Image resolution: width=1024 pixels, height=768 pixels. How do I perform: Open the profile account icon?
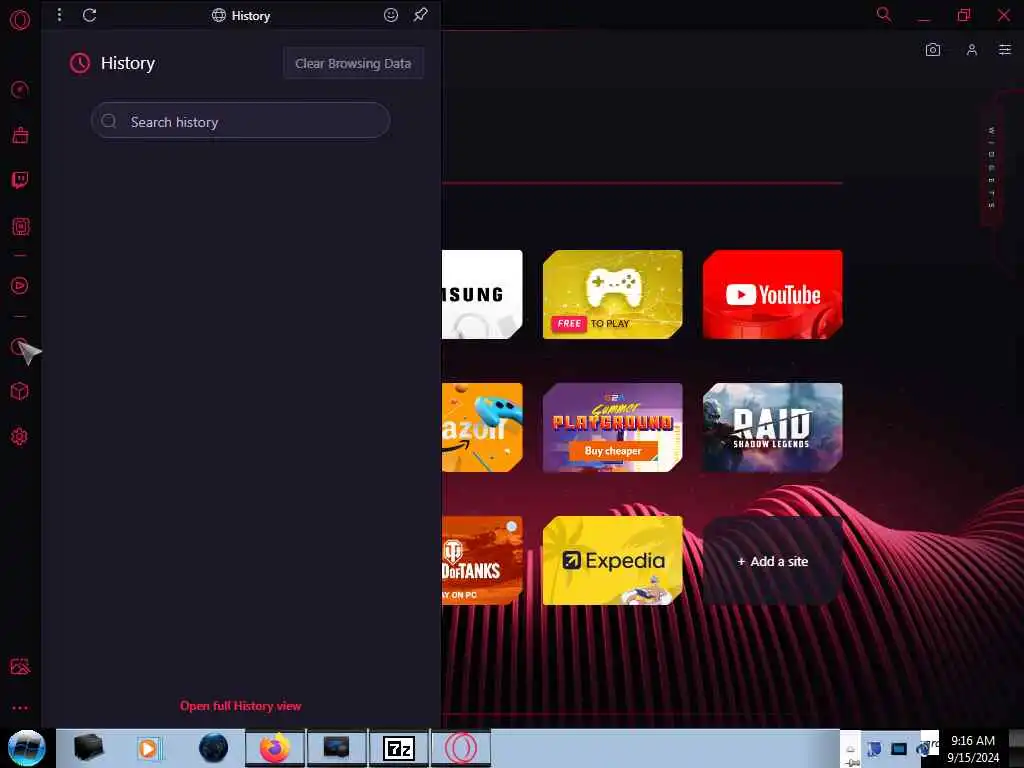tap(972, 50)
